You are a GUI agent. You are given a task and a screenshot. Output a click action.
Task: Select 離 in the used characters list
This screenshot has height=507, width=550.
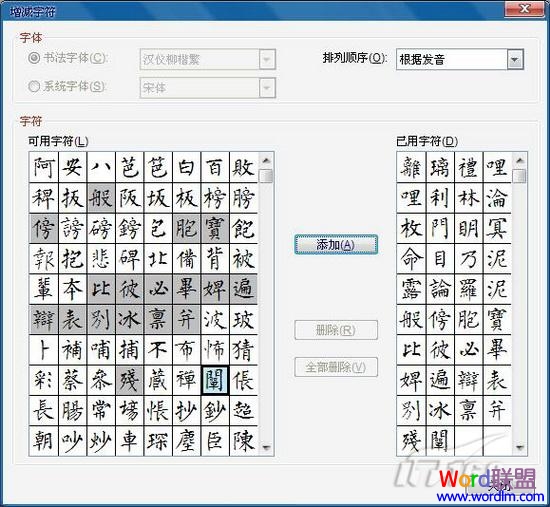click(x=411, y=167)
